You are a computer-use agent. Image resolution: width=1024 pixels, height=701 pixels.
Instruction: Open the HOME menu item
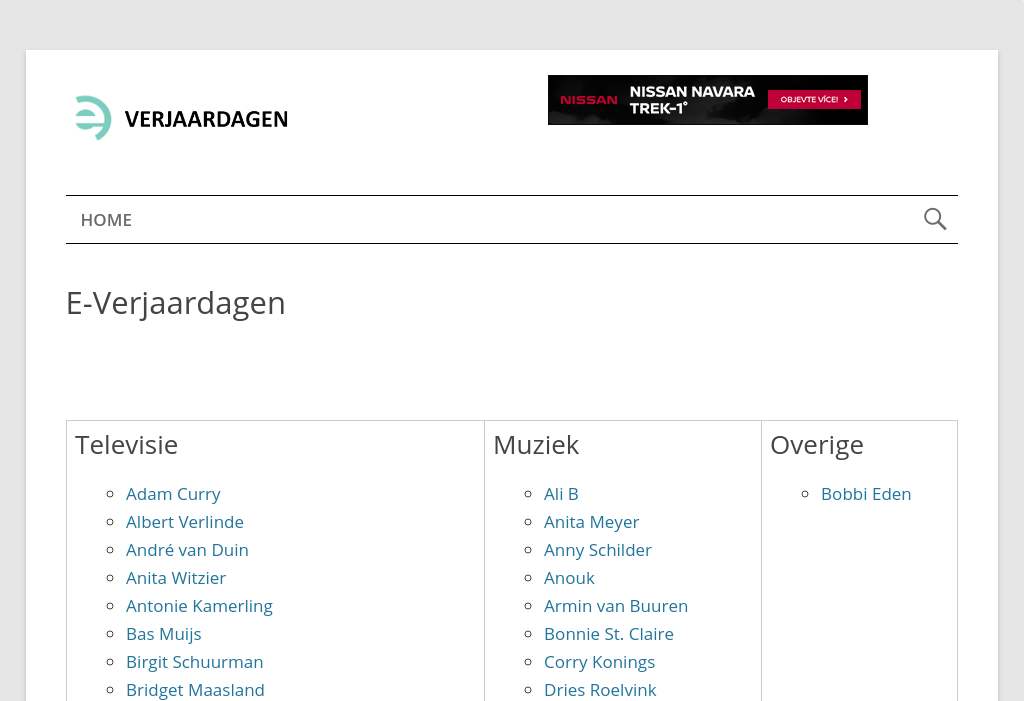point(106,220)
